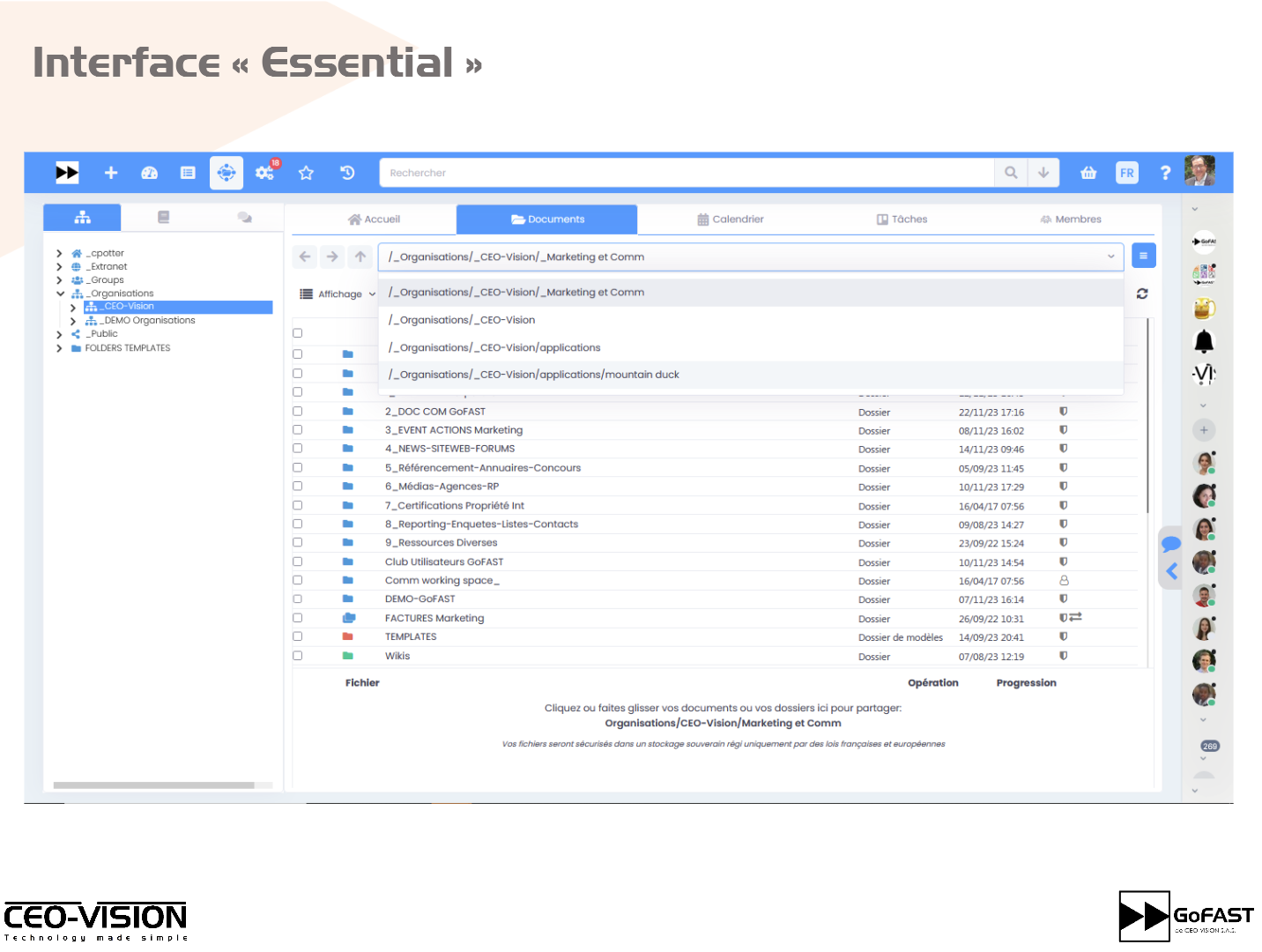The image size is (1262, 952).
Task: Collapse the _Organisations tree node
Action: (60, 294)
